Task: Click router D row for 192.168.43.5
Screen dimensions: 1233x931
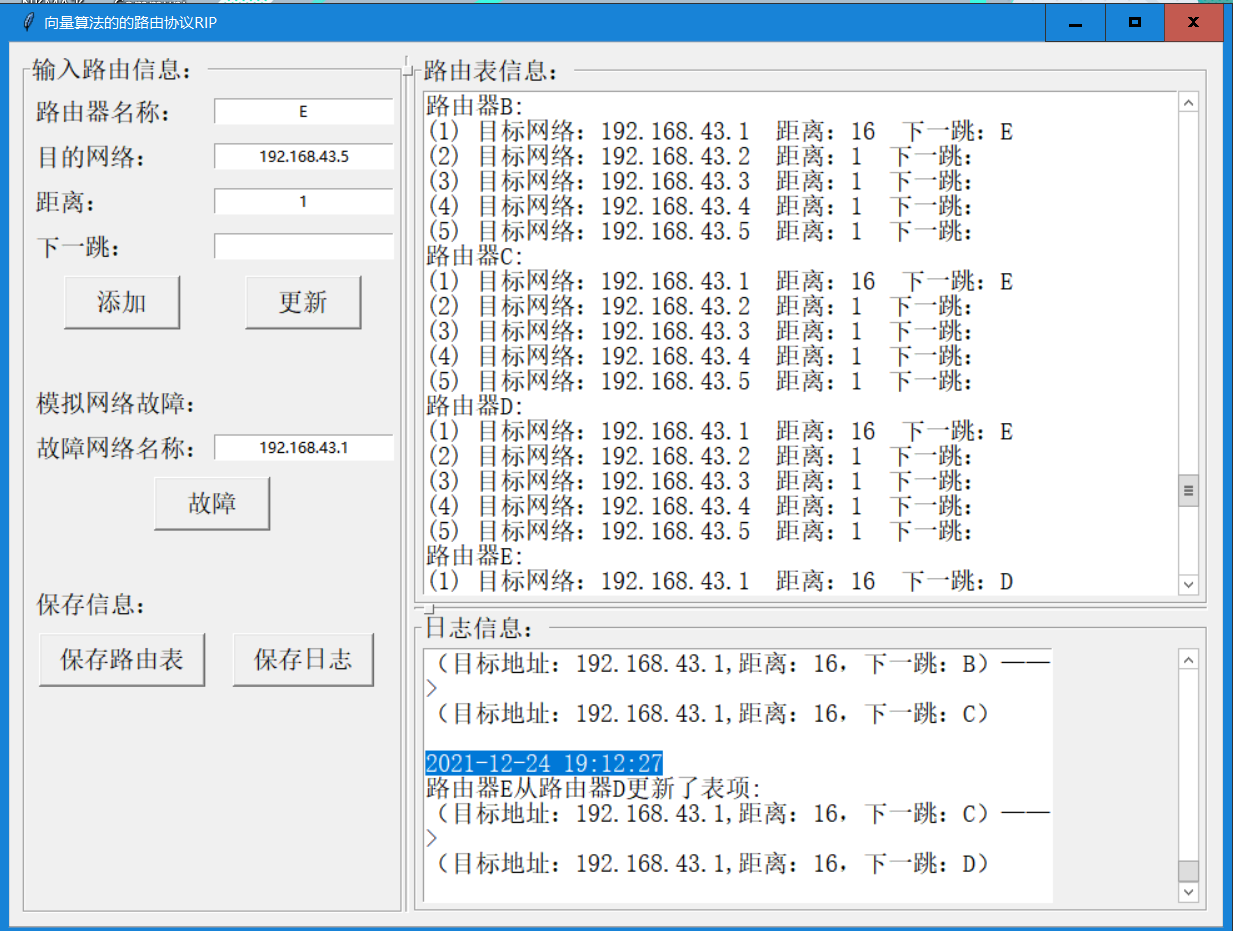Action: (700, 531)
